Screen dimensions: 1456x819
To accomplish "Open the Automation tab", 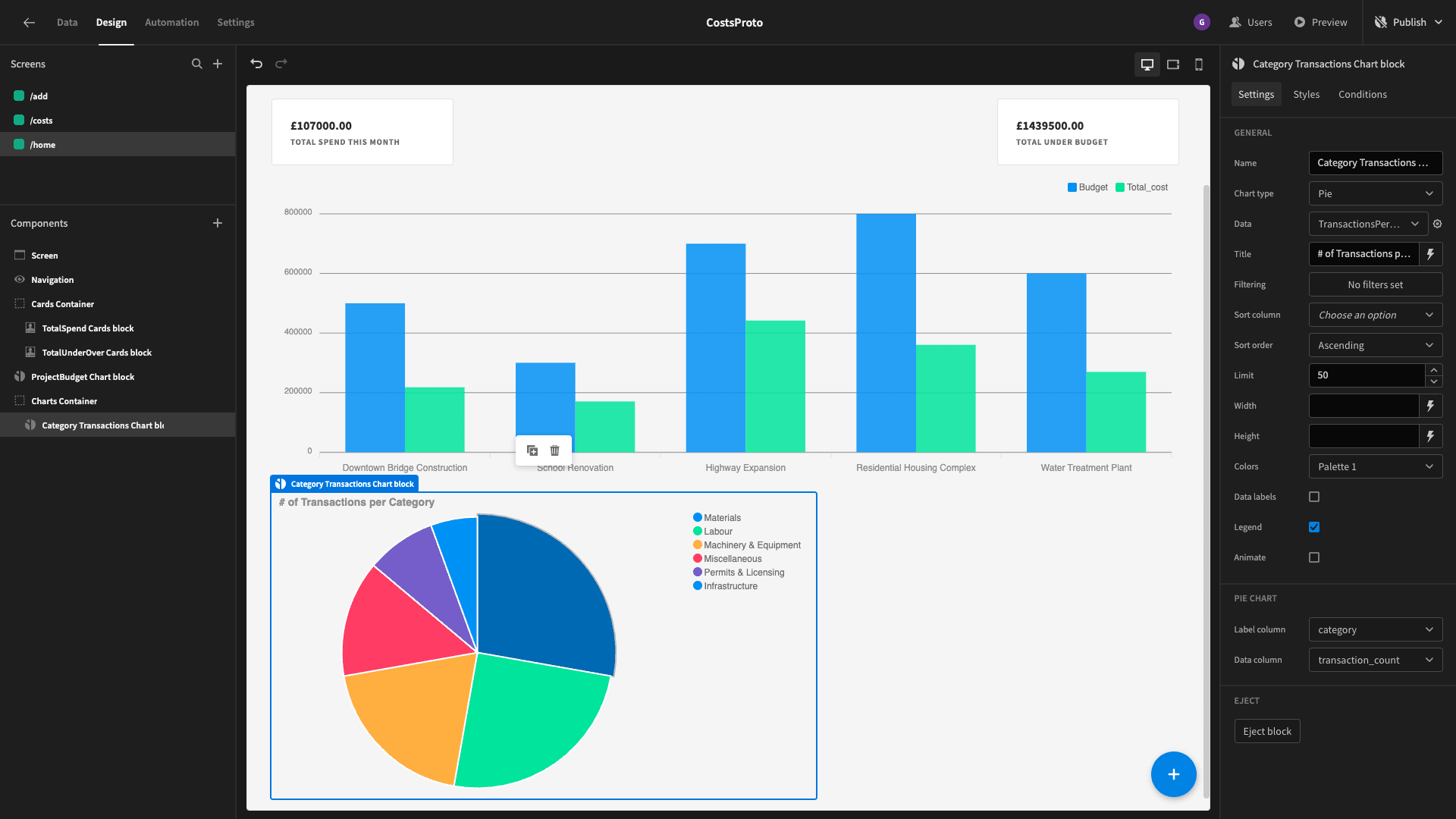I will point(172,22).
